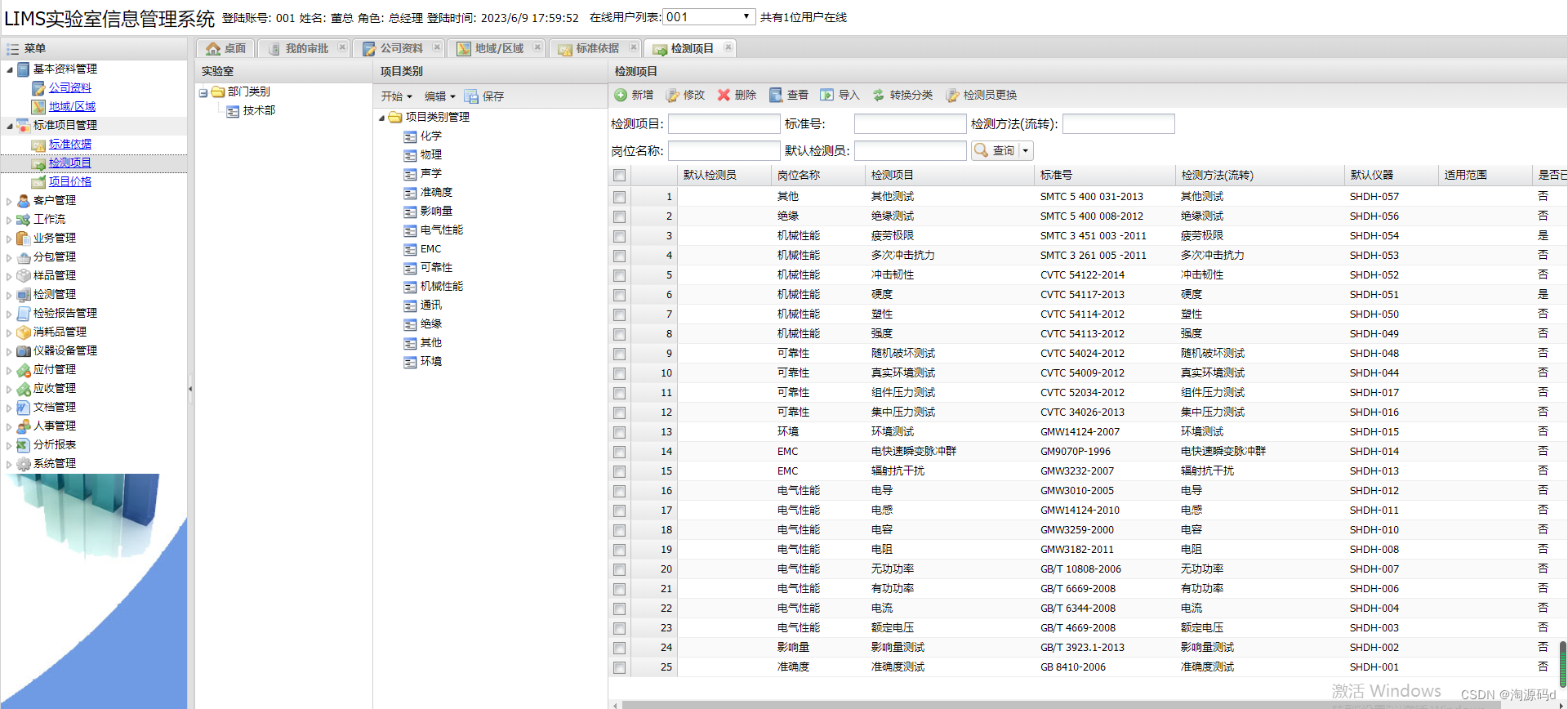Open the 公司资料 link in menu
The width and height of the screenshot is (1568, 709).
pos(69,88)
